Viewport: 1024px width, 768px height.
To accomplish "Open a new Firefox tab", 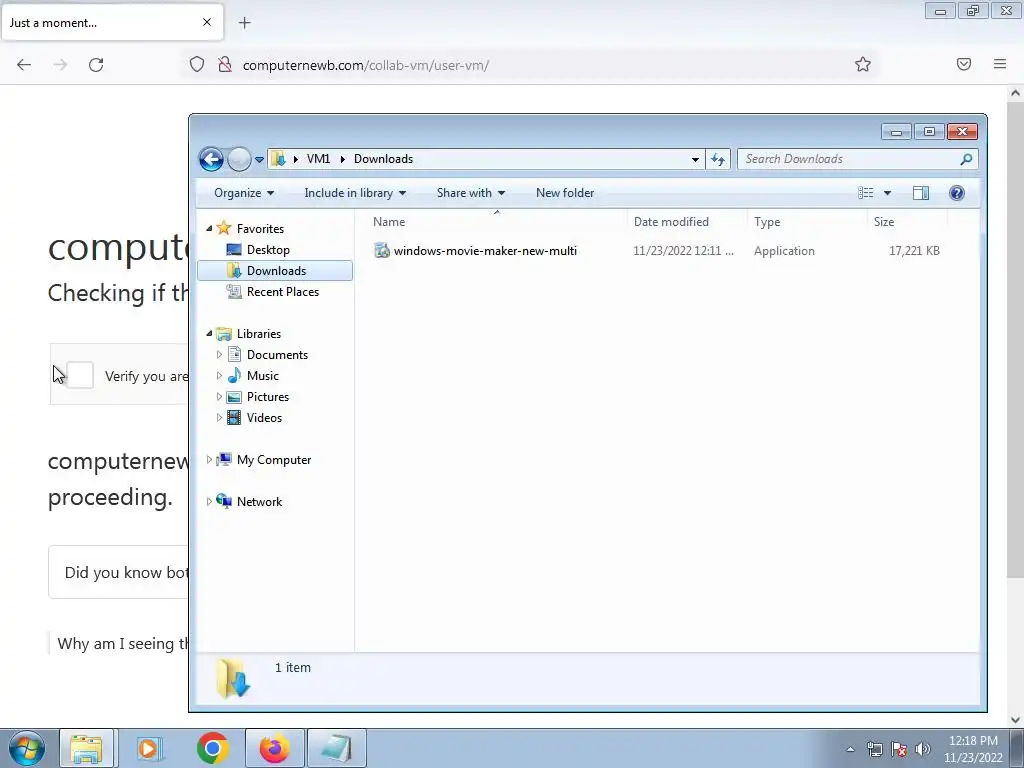I will click(x=245, y=23).
